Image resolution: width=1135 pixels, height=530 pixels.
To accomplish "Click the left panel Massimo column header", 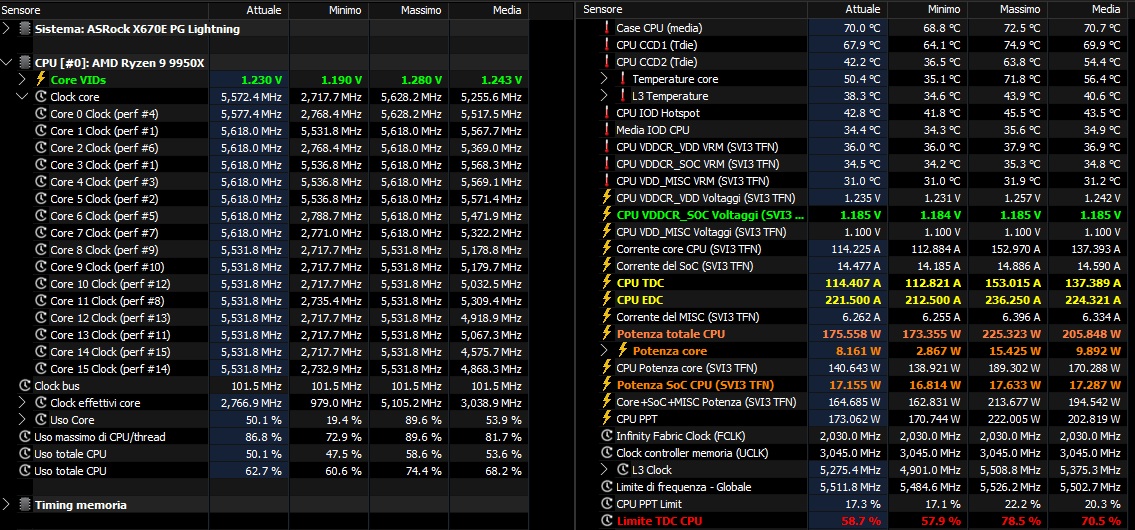I will click(x=409, y=10).
